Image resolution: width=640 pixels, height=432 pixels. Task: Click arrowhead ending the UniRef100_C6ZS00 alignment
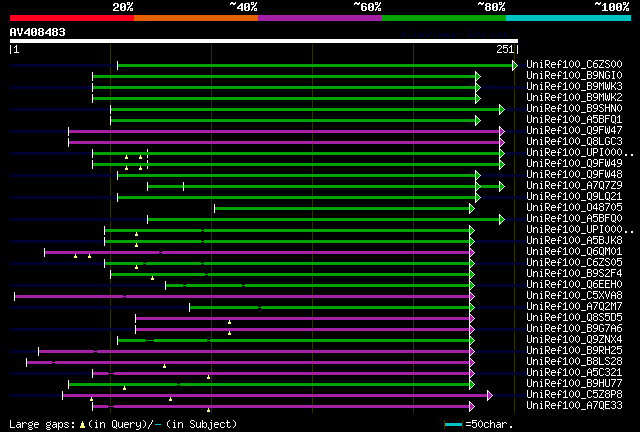(x=515, y=65)
